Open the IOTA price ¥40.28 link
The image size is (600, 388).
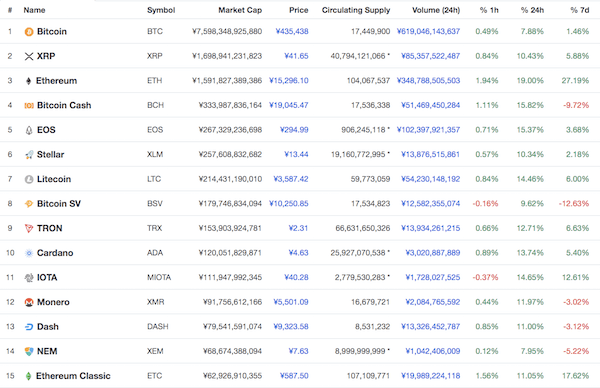click(296, 277)
